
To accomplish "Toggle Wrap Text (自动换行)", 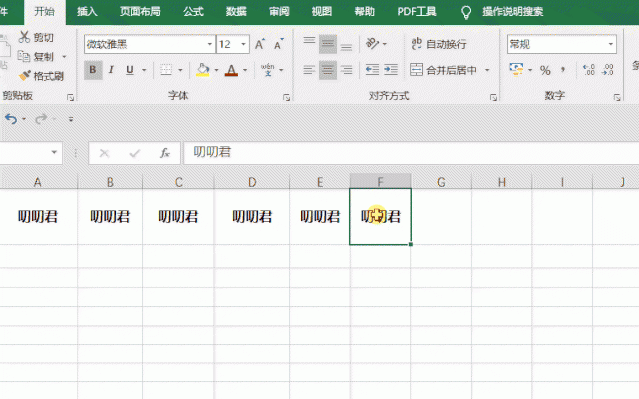I will tap(438, 44).
